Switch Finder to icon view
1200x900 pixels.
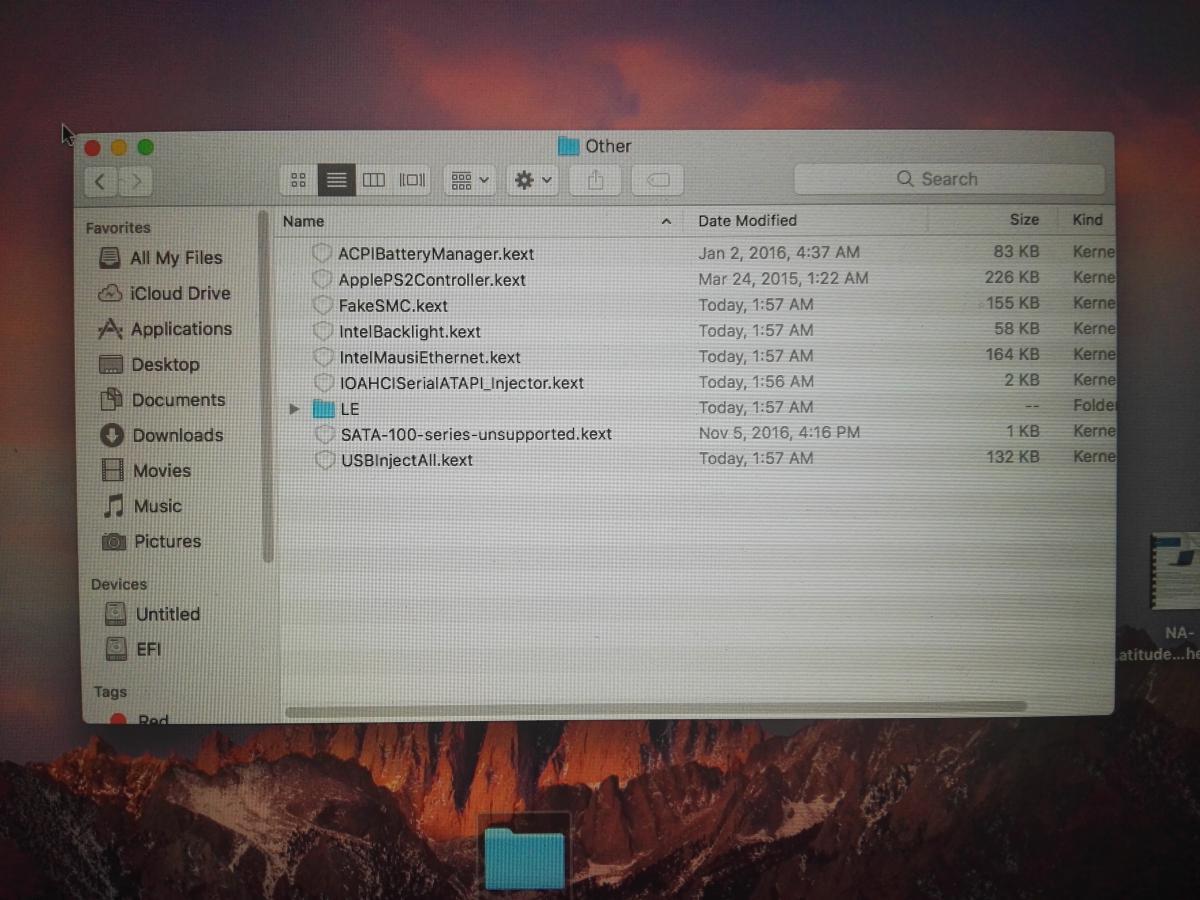pyautogui.click(x=298, y=180)
